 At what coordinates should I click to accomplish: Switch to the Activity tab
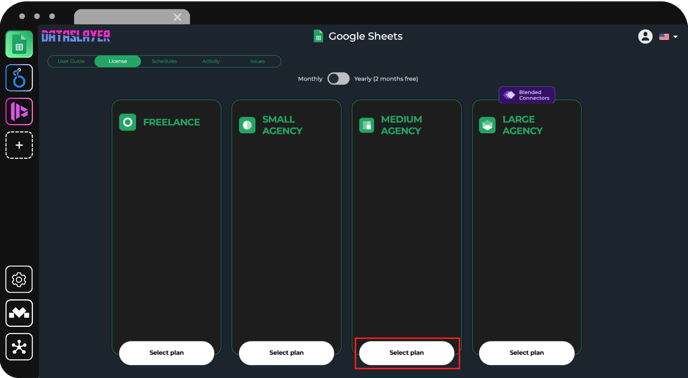211,61
